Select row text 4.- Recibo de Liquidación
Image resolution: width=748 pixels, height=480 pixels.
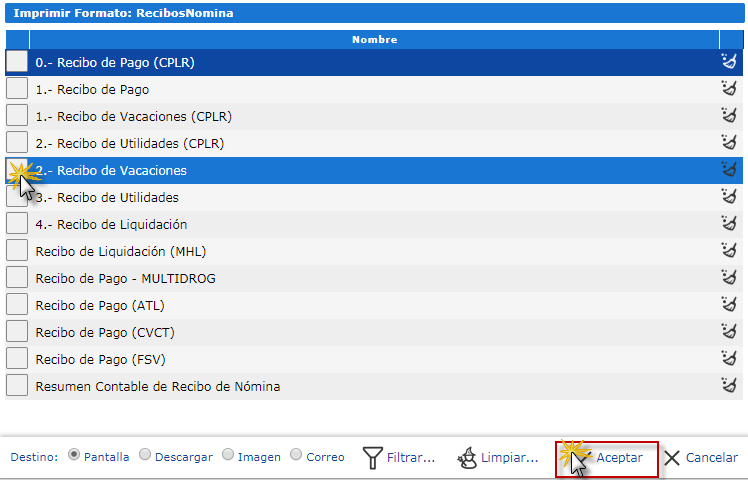coord(111,225)
